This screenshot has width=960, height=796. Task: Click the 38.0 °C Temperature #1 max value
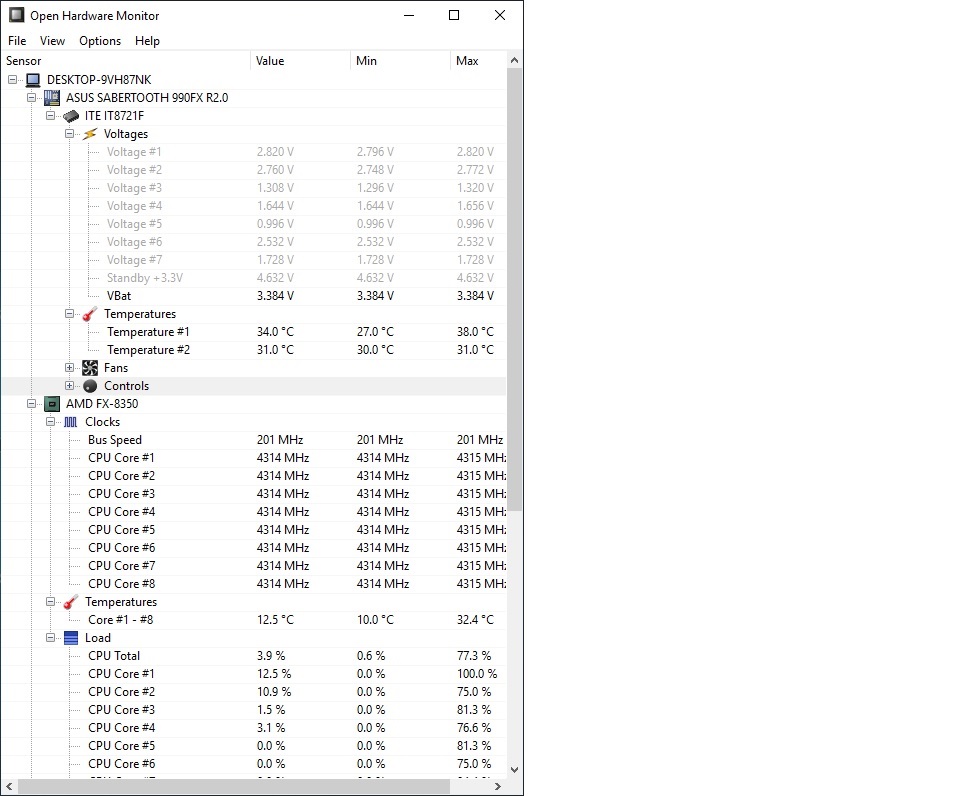click(x=475, y=332)
